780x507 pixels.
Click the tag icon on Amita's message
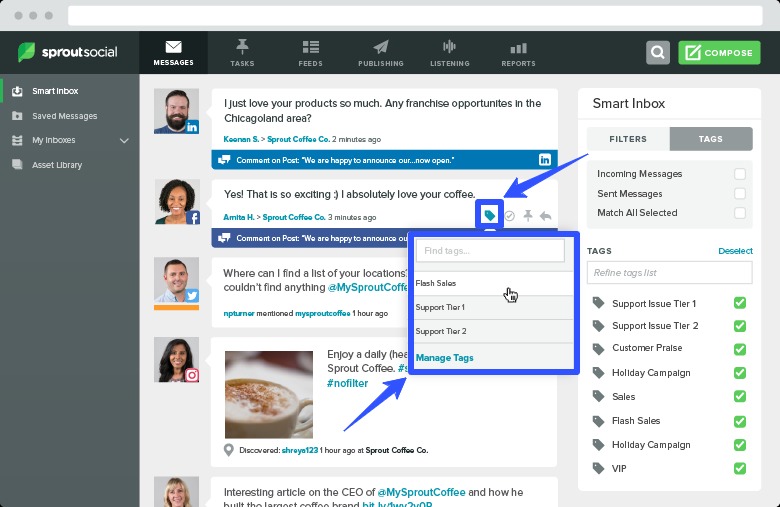click(x=489, y=215)
